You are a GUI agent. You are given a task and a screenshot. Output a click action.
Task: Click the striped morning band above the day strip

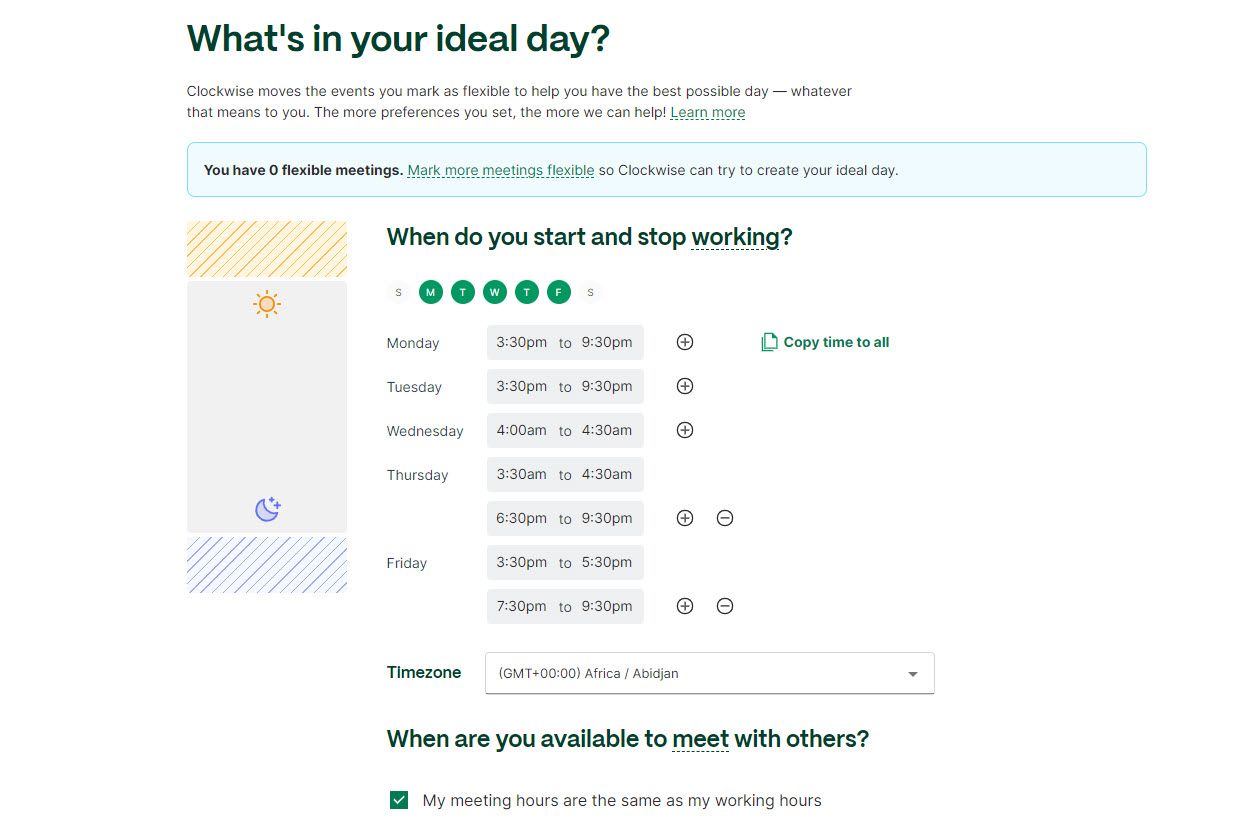(x=266, y=248)
